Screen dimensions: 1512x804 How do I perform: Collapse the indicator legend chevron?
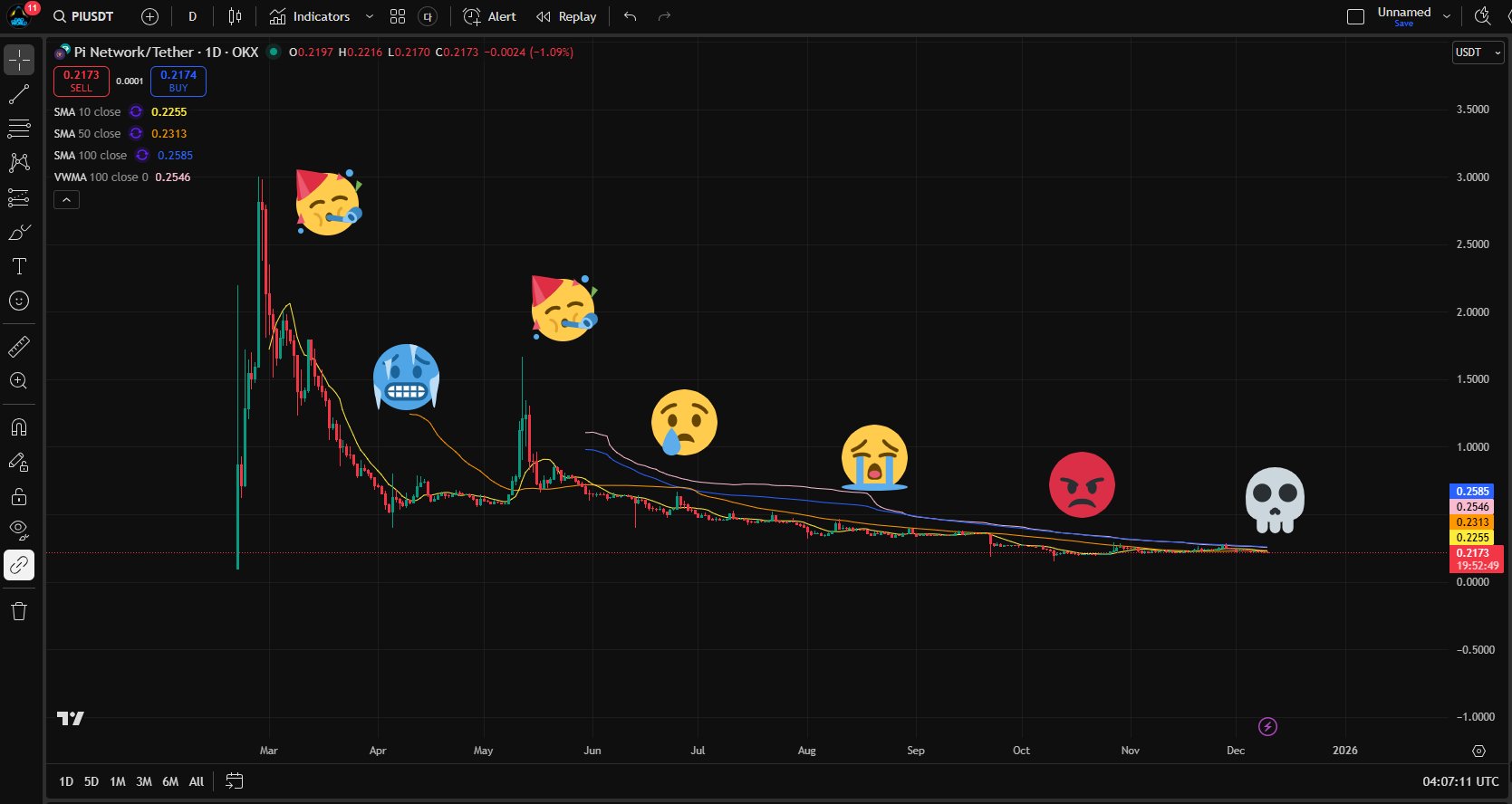(66, 199)
